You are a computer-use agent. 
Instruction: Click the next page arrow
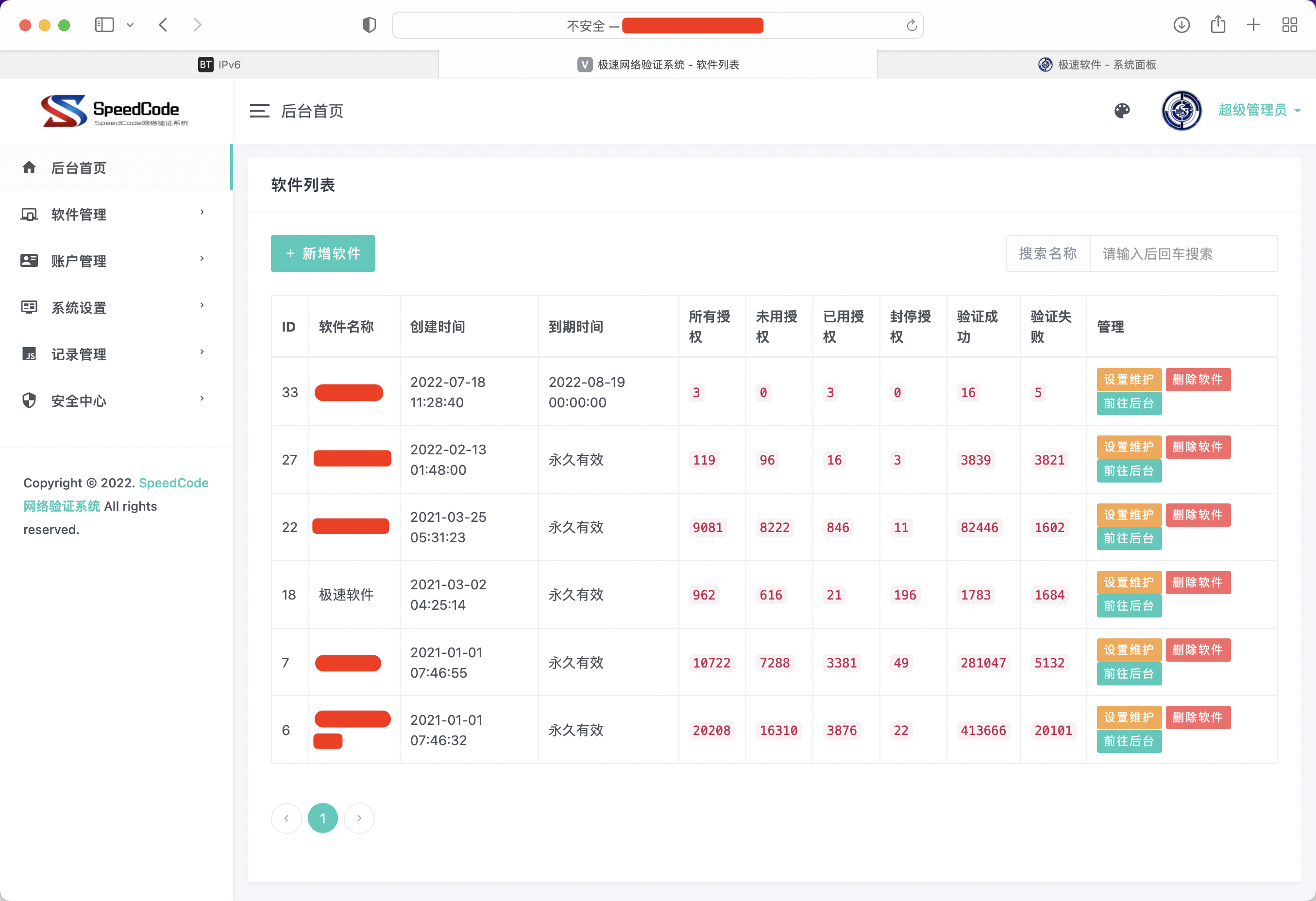pyautogui.click(x=359, y=818)
